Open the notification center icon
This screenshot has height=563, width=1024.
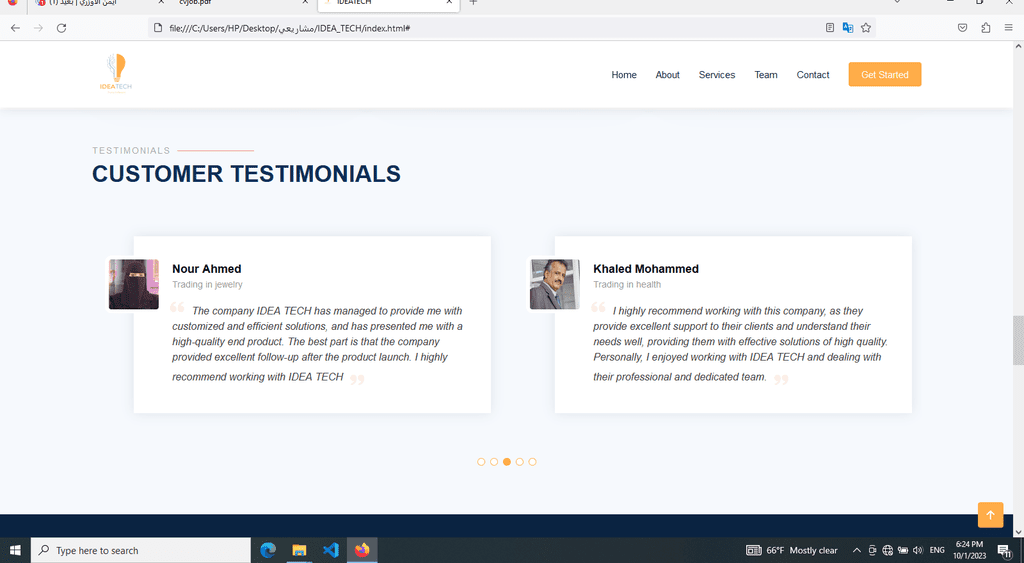[1005, 552]
